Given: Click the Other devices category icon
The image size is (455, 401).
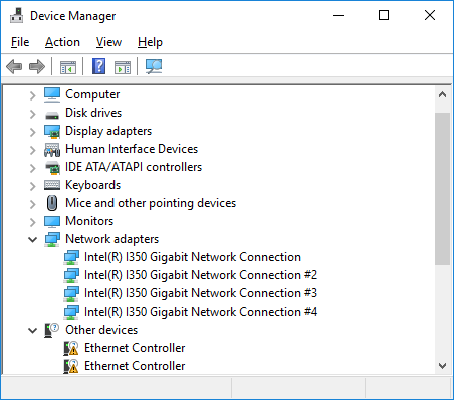Looking at the screenshot, I should click(x=51, y=330).
